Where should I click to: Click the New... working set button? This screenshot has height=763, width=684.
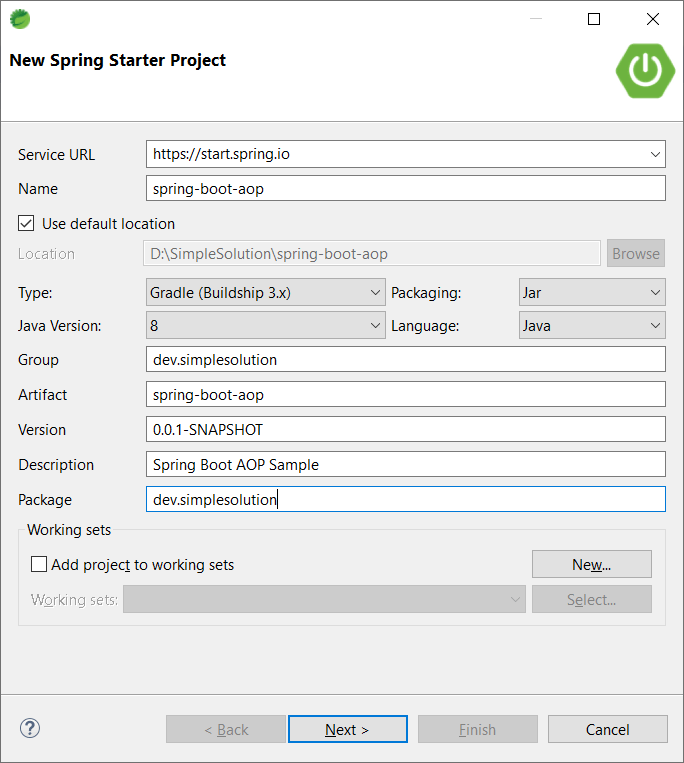point(592,564)
